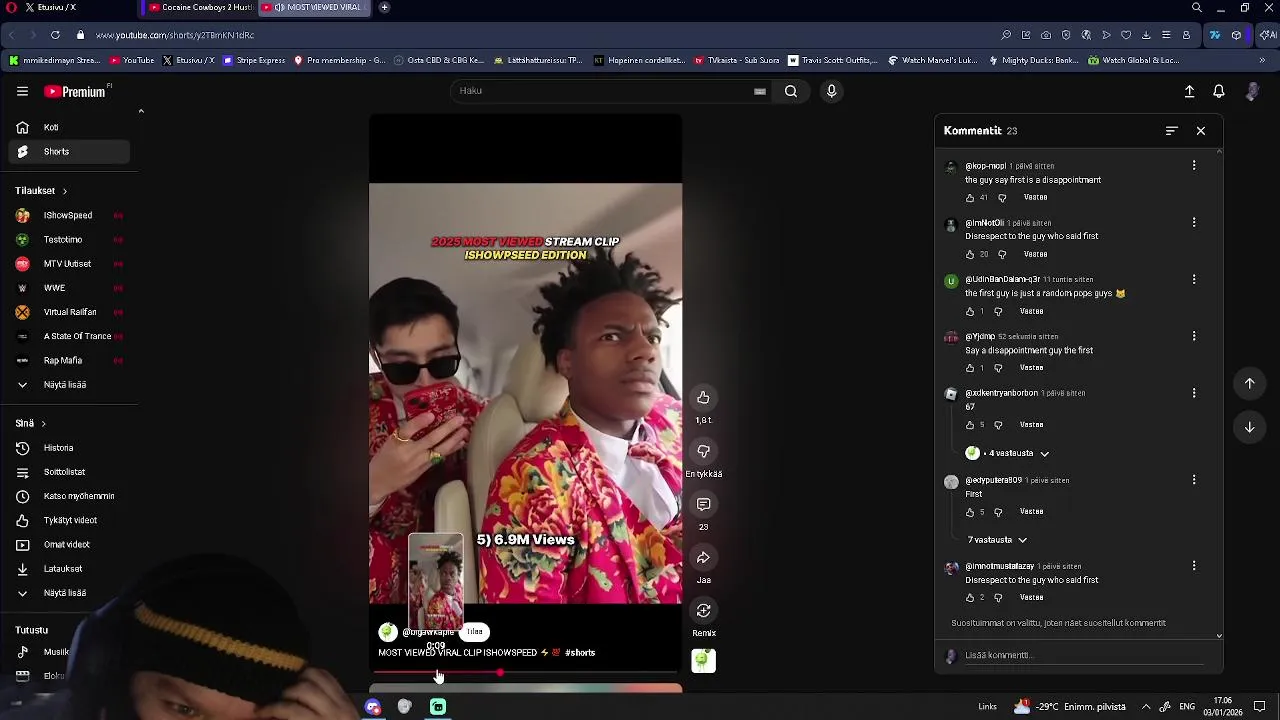The height and width of the screenshot is (720, 1280).
Task: Open the notifications bell
Action: pos(1218,91)
